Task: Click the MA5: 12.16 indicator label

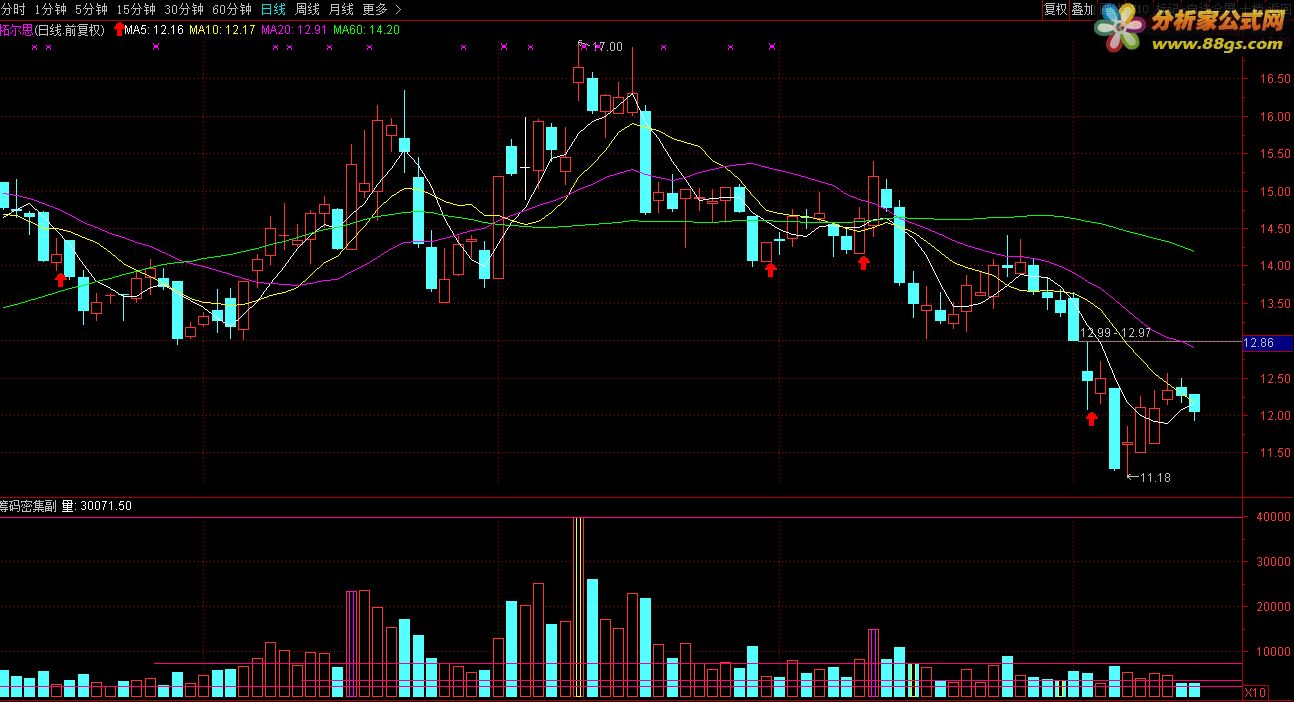Action: pos(154,30)
